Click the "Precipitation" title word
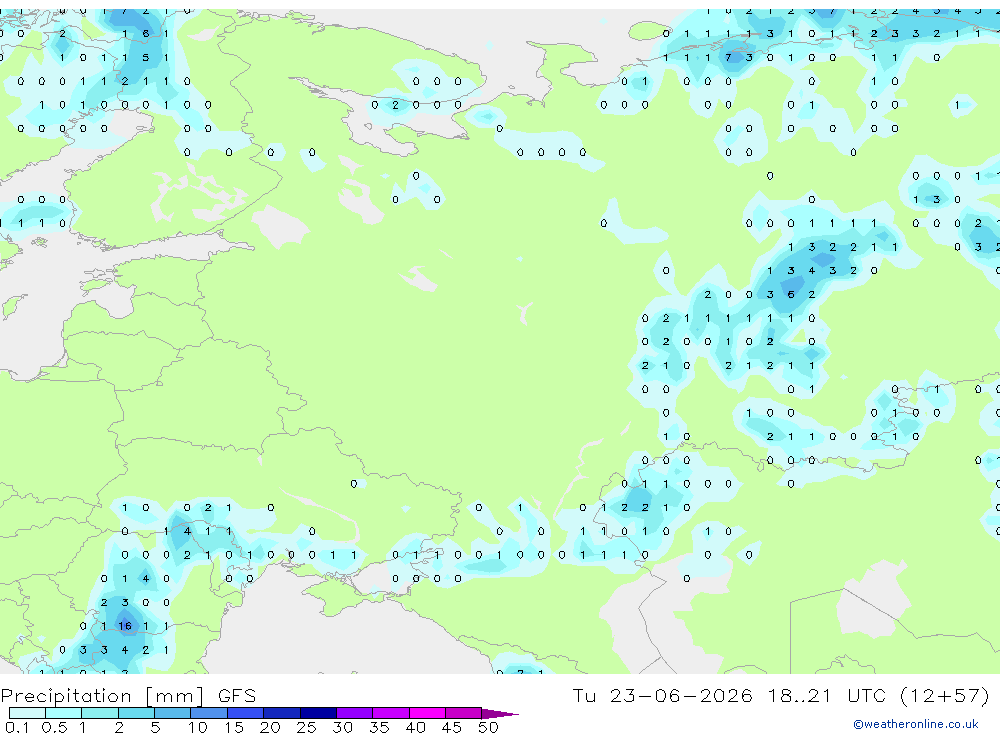This screenshot has height=733, width=1000. click(x=66, y=695)
